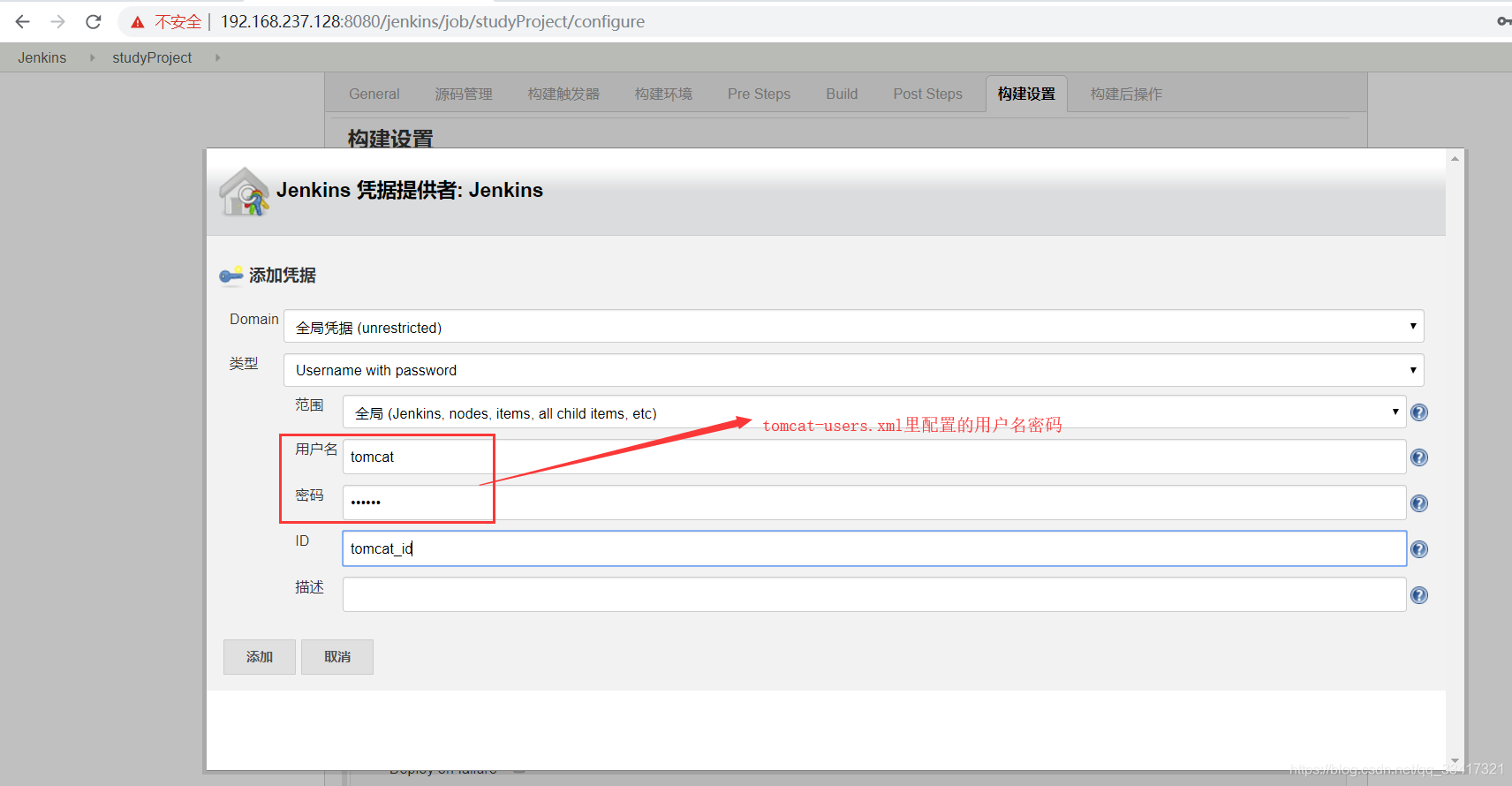Image resolution: width=1512 pixels, height=786 pixels.
Task: Expand the Jenkins breadcrumb arrow
Action: point(92,57)
